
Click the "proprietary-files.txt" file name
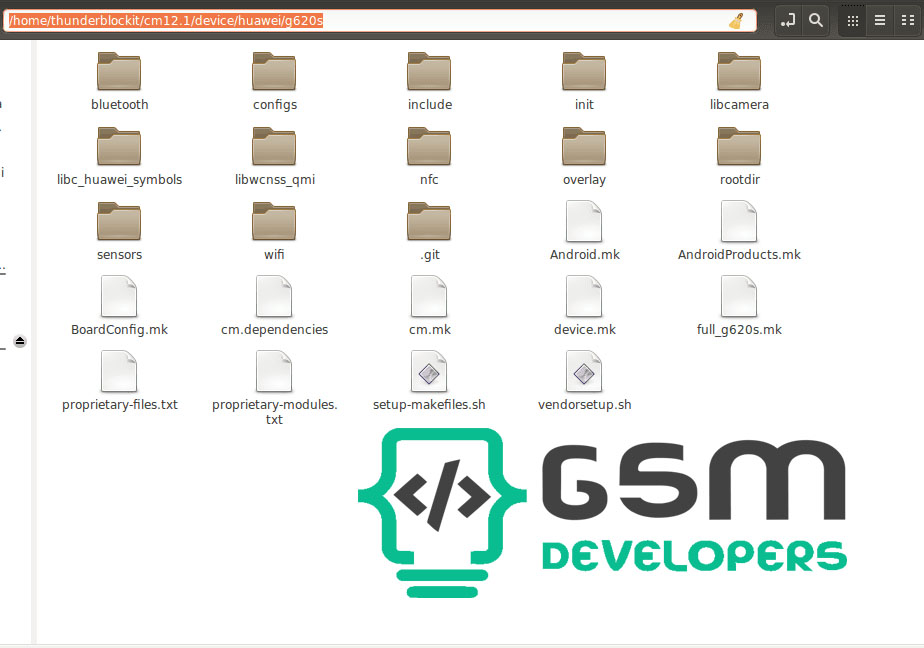[120, 405]
